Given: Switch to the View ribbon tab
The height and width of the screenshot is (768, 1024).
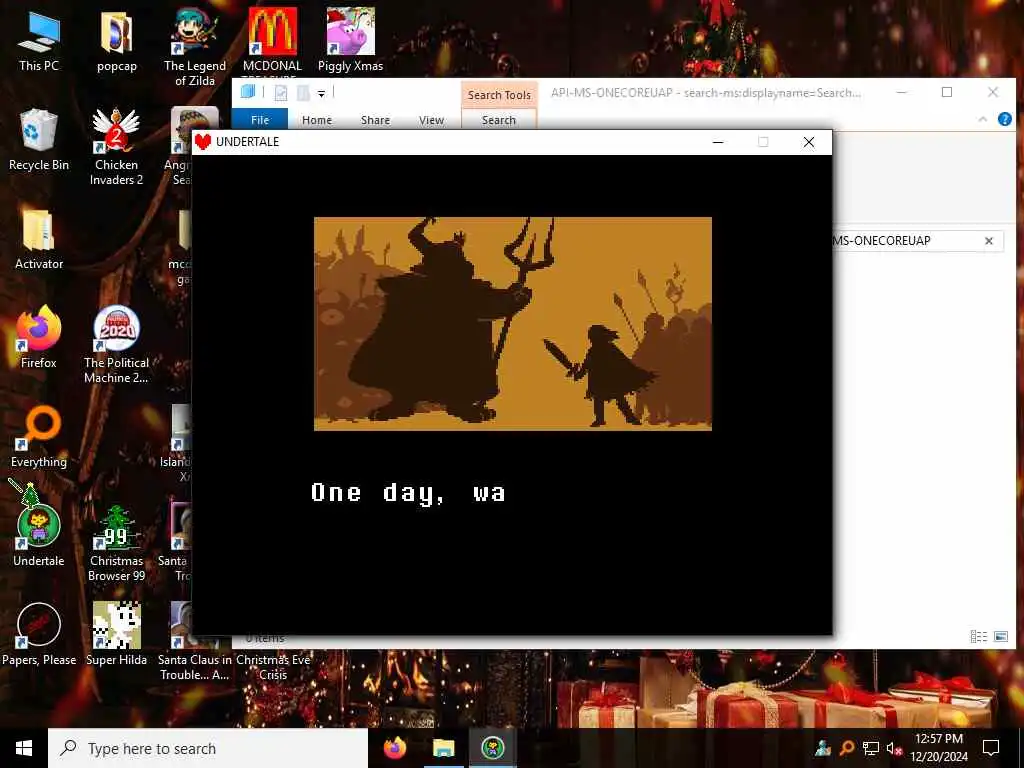Looking at the screenshot, I should [431, 120].
